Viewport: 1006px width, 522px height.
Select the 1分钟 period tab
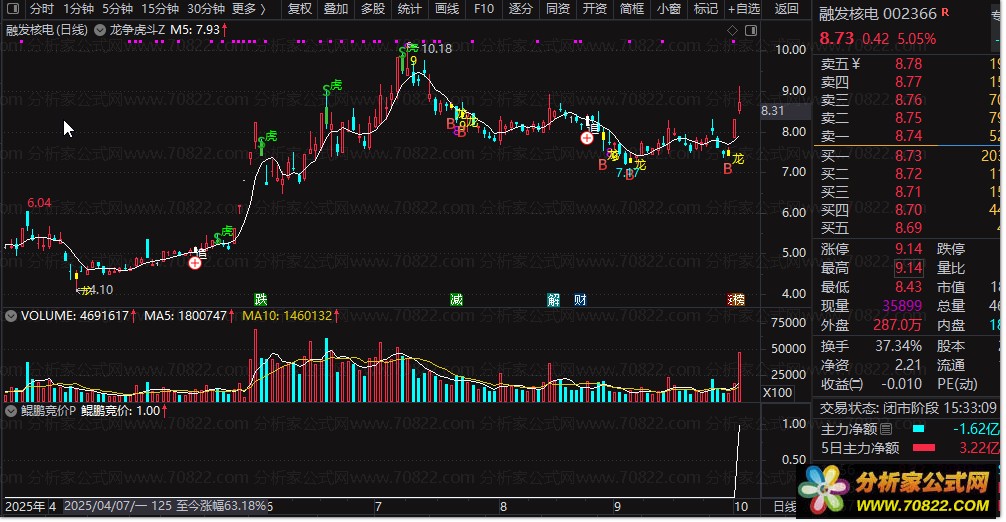[78, 8]
